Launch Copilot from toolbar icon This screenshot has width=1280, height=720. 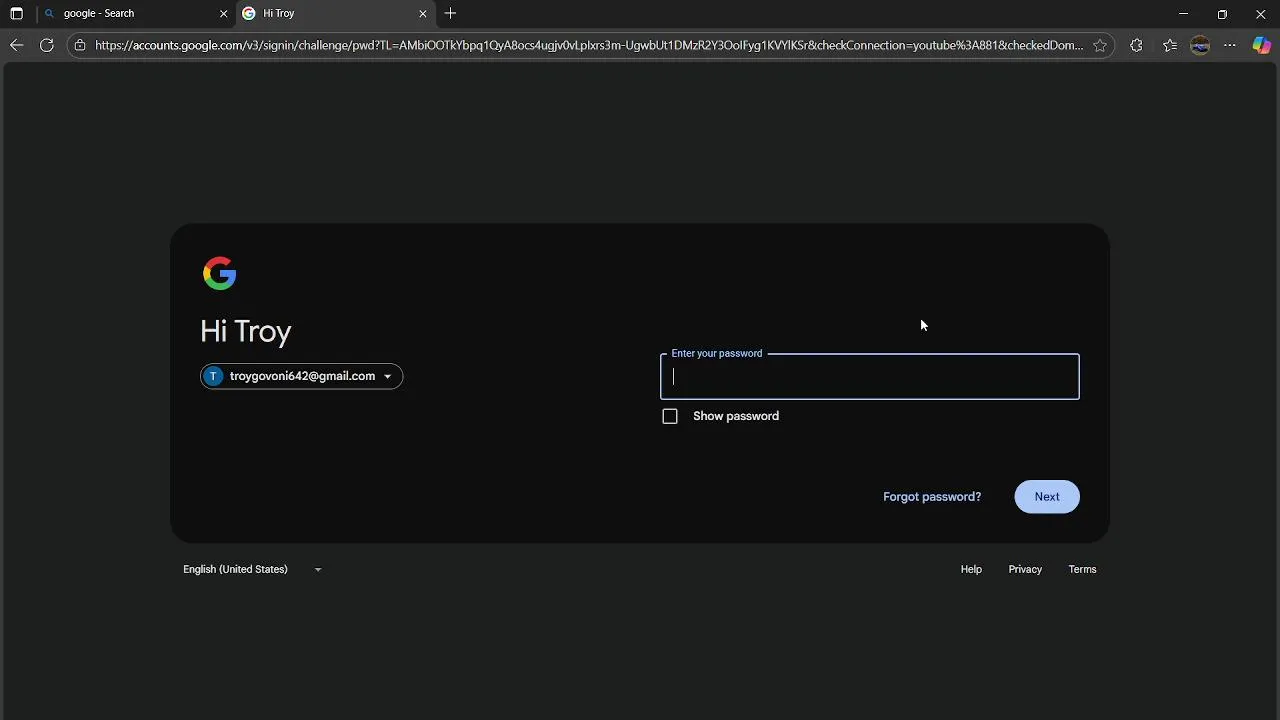tap(1262, 45)
